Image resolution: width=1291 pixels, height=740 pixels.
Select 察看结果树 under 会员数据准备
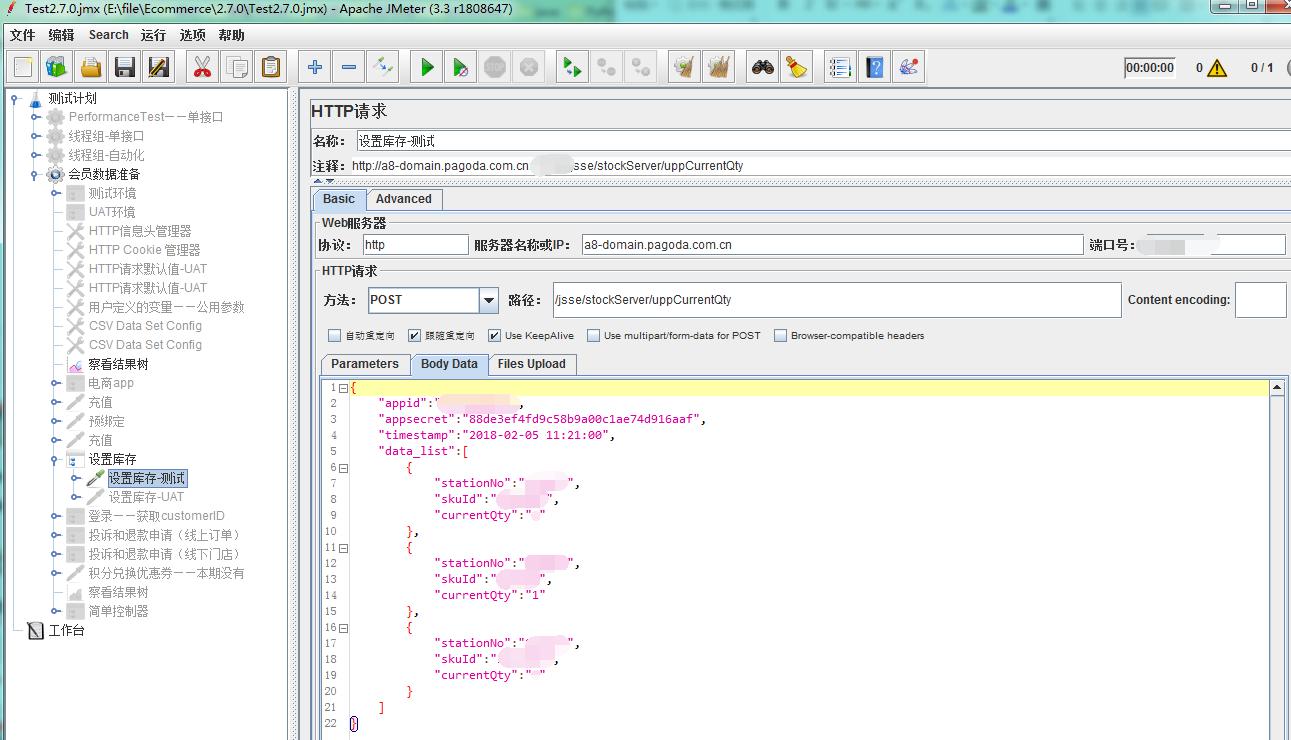(118, 364)
